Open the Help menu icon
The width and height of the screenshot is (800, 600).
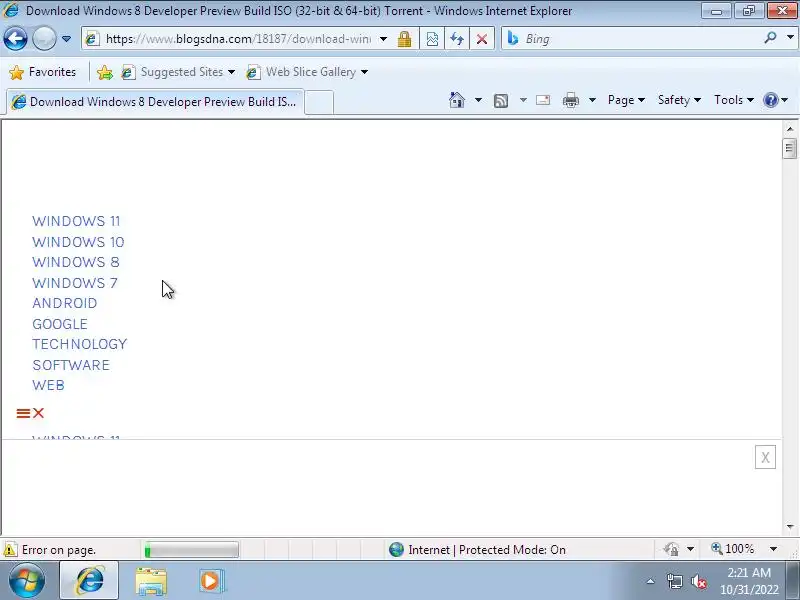click(x=775, y=100)
